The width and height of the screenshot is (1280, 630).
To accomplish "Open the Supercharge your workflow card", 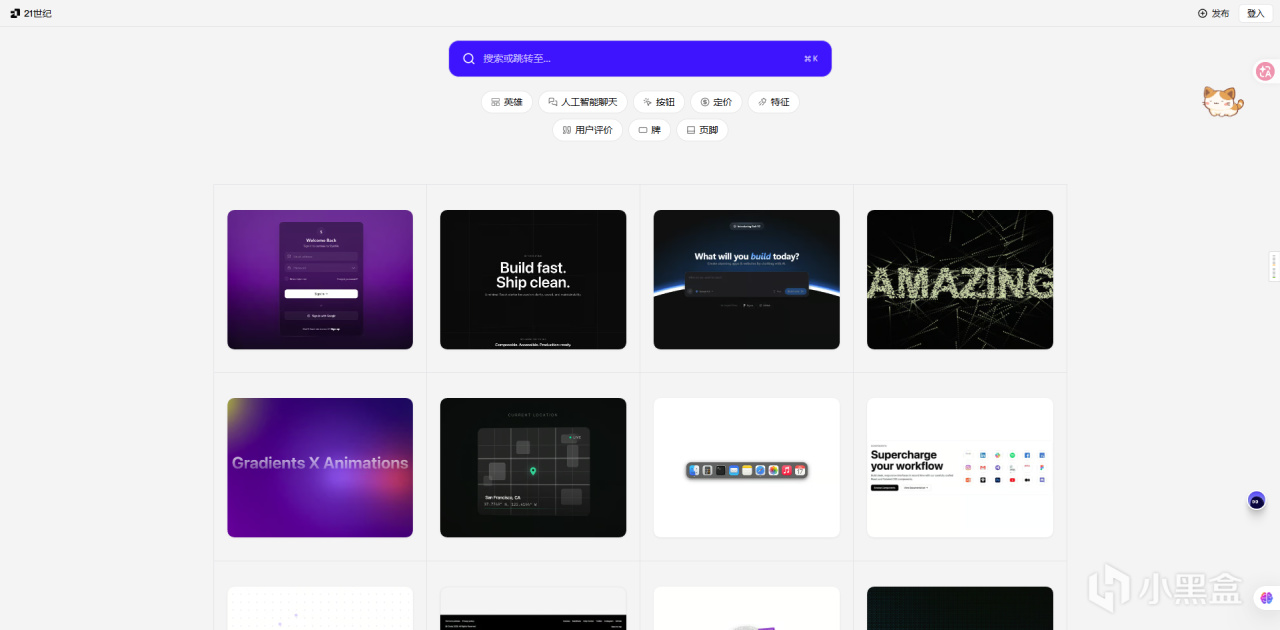I will point(960,468).
